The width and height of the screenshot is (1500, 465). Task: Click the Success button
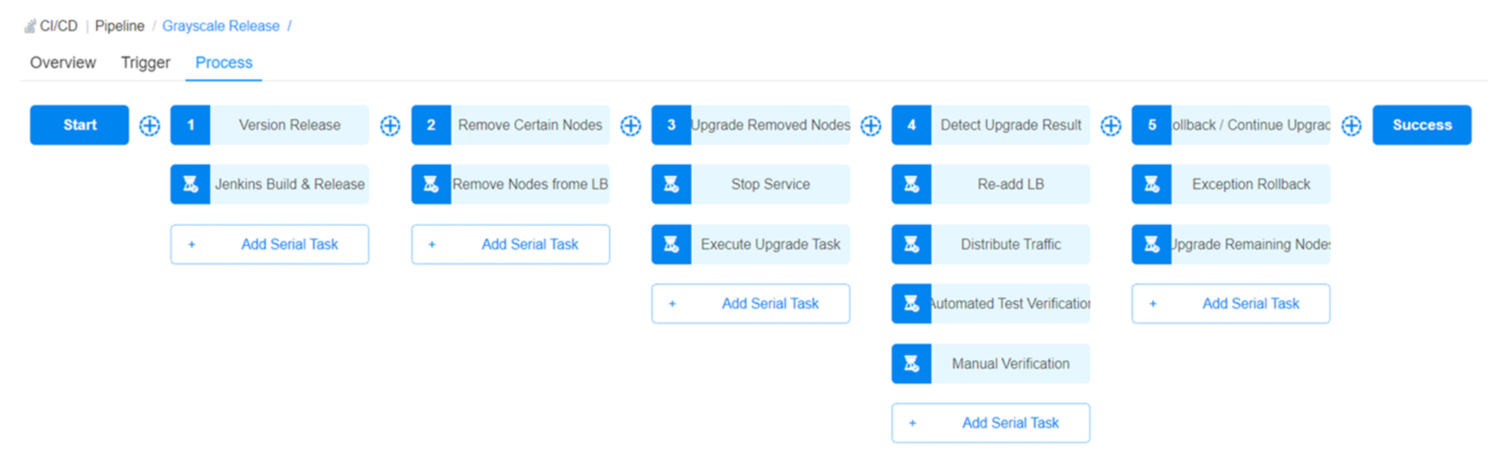[1422, 125]
